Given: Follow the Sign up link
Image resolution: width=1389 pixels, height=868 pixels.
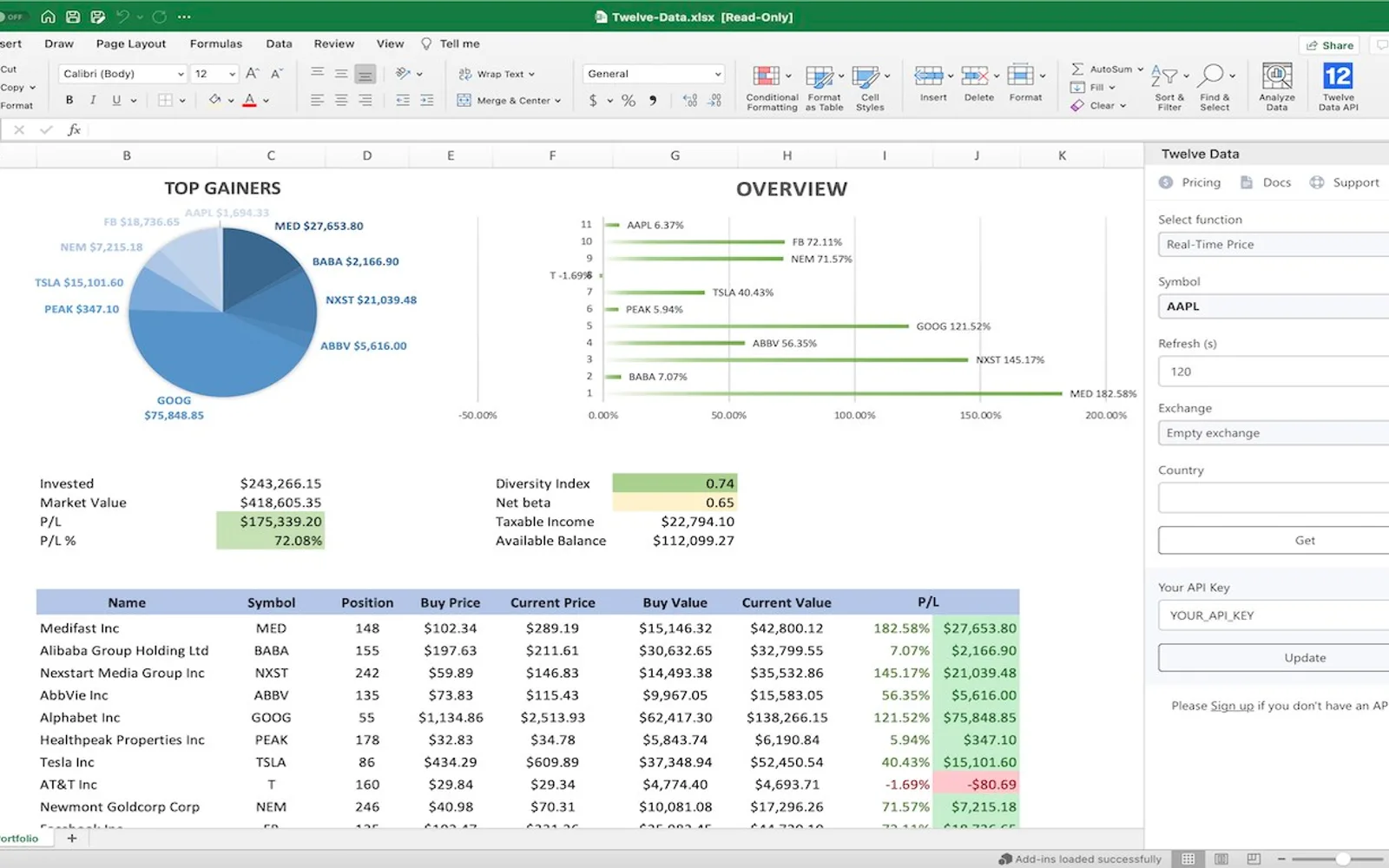Looking at the screenshot, I should click(1232, 706).
